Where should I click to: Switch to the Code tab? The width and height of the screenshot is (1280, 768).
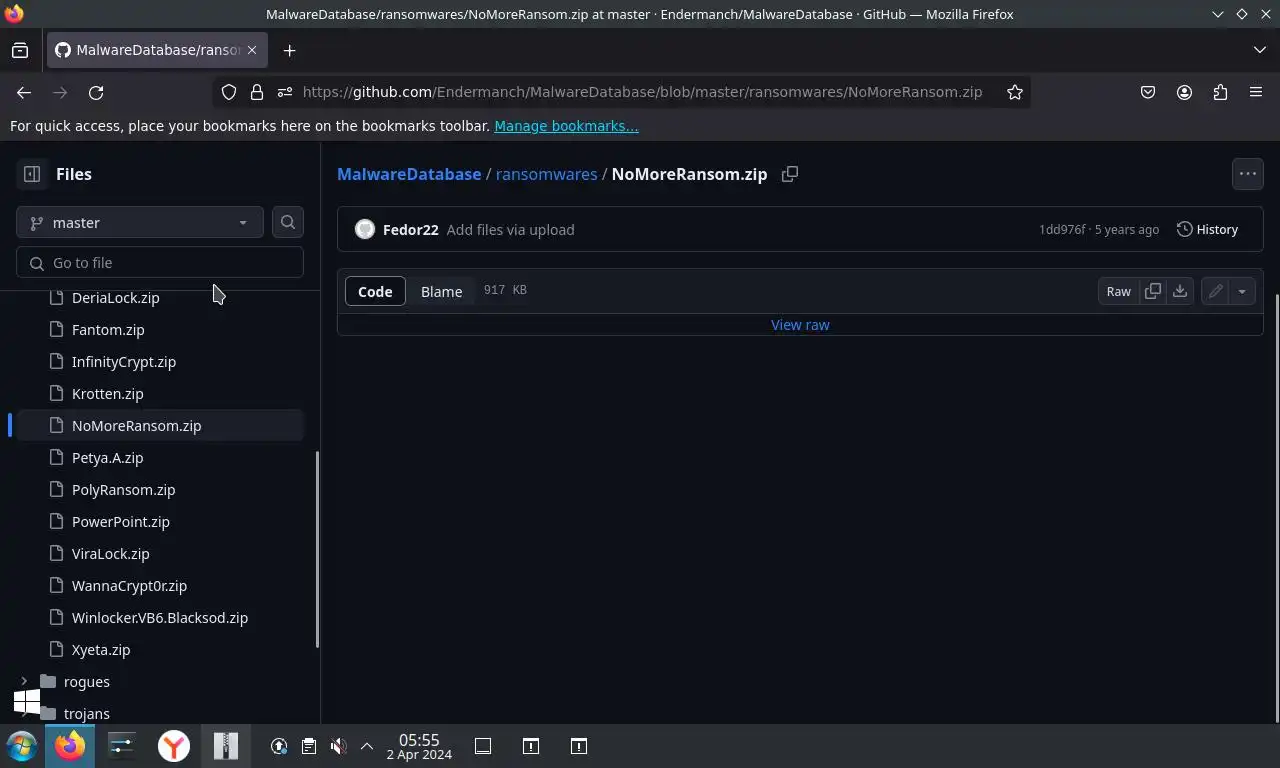point(375,291)
